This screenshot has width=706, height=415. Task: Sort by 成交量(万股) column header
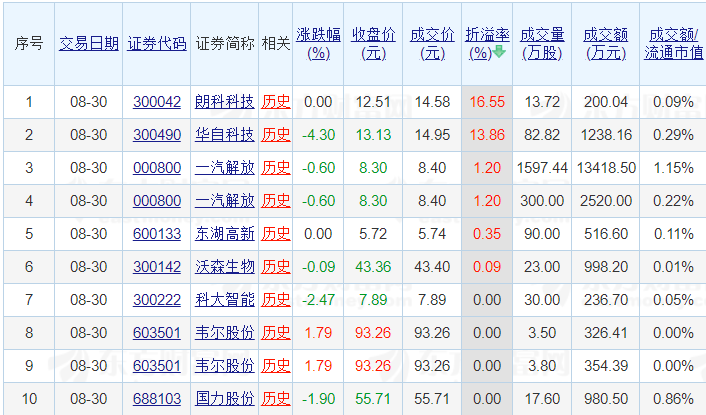[543, 43]
